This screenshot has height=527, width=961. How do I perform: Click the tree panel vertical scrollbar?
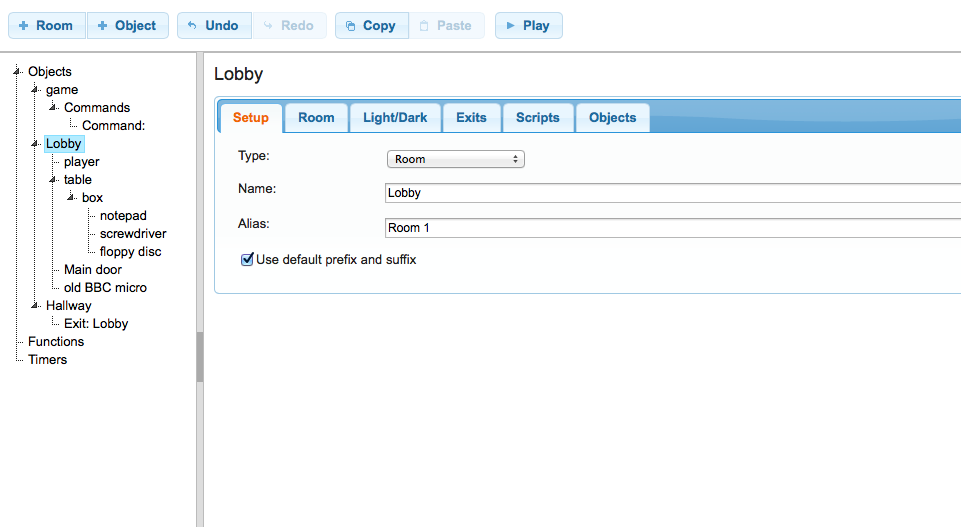[200, 356]
